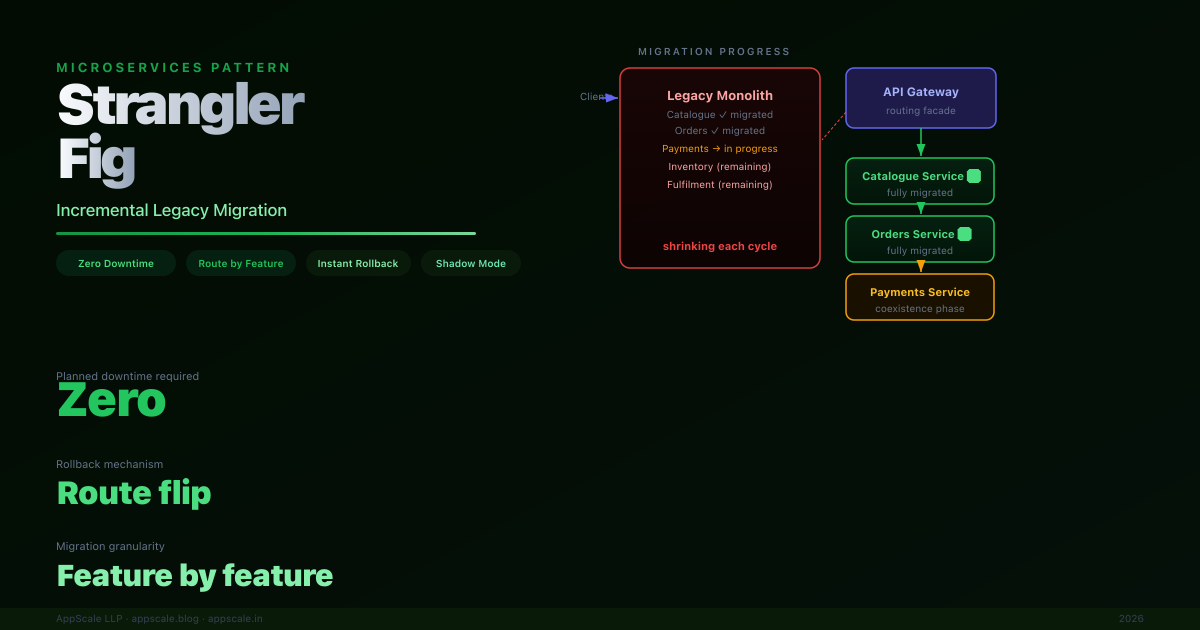Screen dimensions: 1200x630
Task: Select the Route by Feature pill
Action: pos(241,264)
